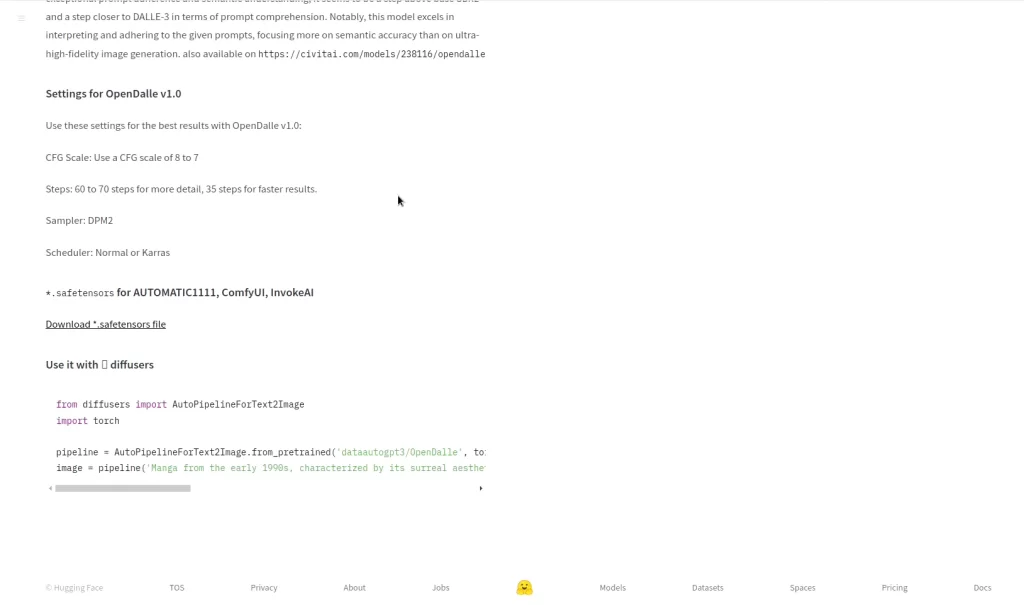Click the code block horizontal scrollbar thumb
The width and height of the screenshot is (1024, 605).
pyautogui.click(x=122, y=489)
